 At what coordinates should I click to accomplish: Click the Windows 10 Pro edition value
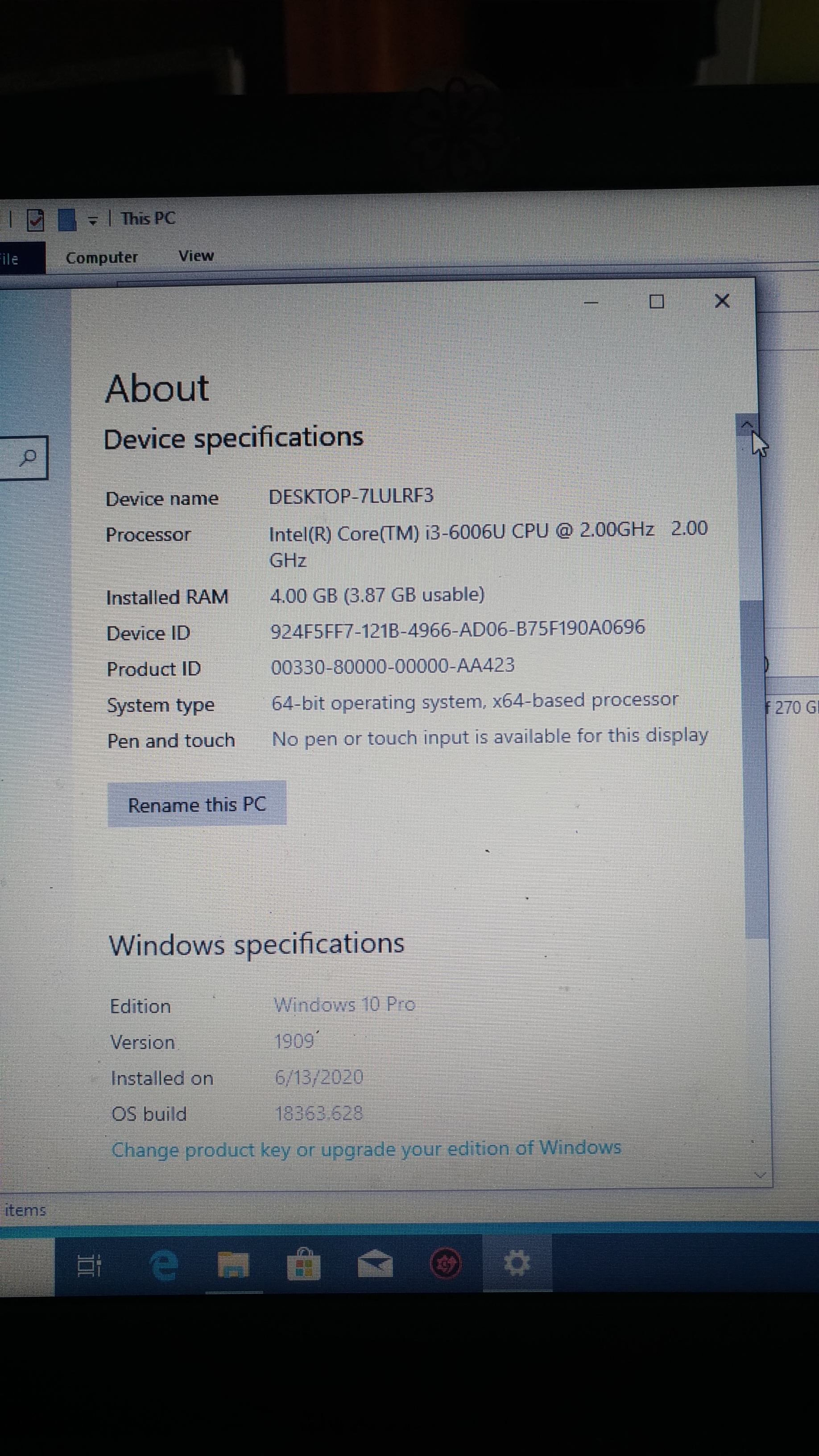[x=345, y=1004]
